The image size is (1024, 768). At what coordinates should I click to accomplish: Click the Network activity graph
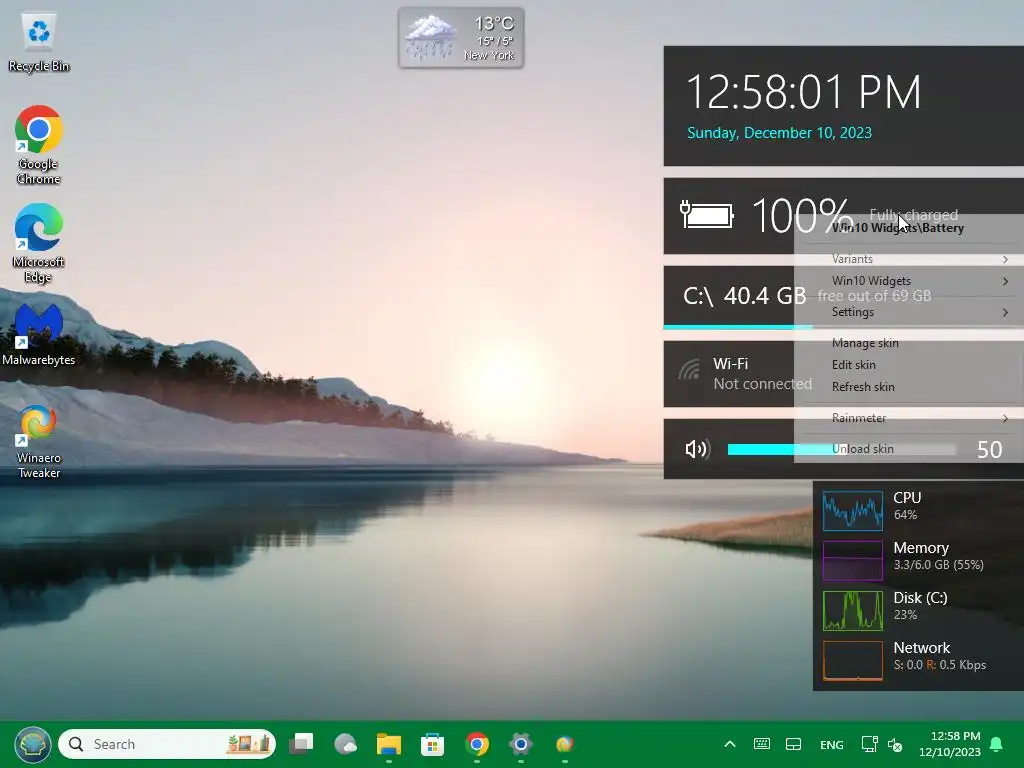853,661
